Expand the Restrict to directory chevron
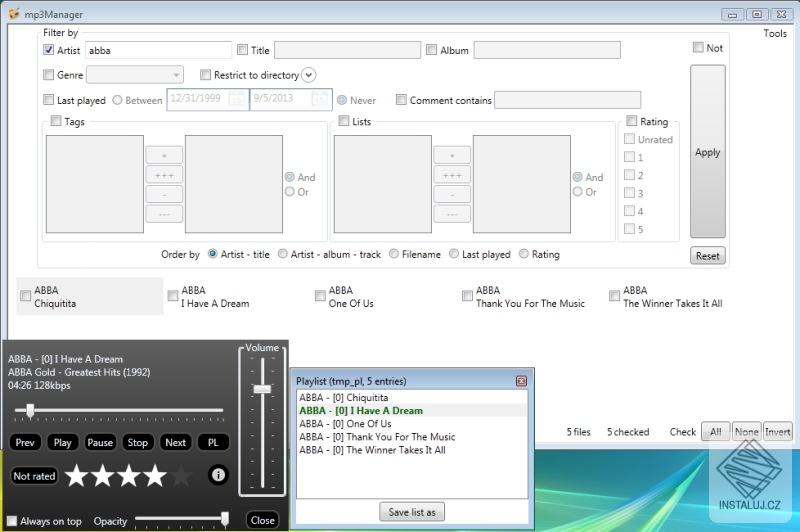 point(308,75)
